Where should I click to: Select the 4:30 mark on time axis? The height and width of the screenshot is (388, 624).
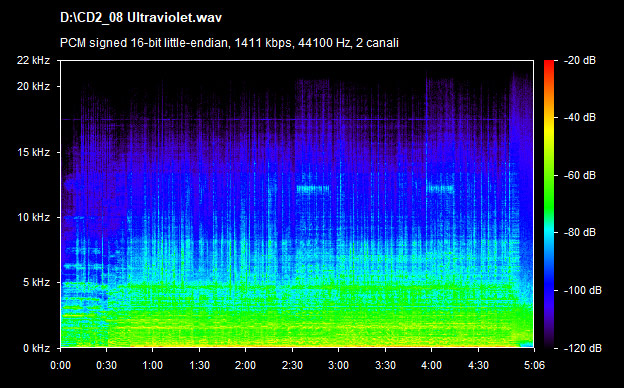(479, 365)
